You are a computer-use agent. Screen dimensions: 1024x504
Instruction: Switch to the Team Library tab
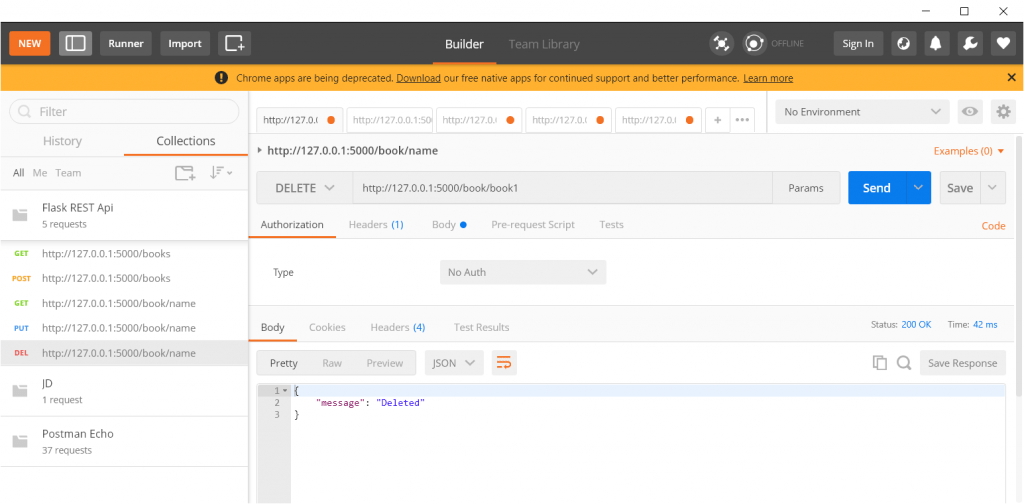[544, 44]
